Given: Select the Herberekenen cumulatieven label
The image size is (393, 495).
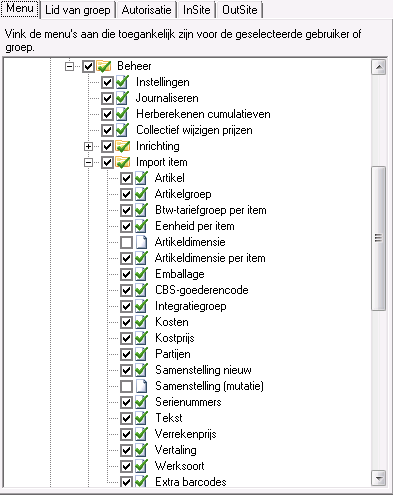Looking at the screenshot, I should tap(203, 114).
